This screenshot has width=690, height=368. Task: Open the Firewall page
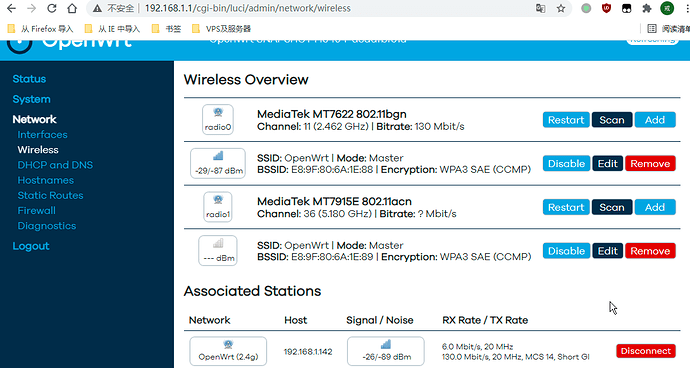(x=37, y=210)
